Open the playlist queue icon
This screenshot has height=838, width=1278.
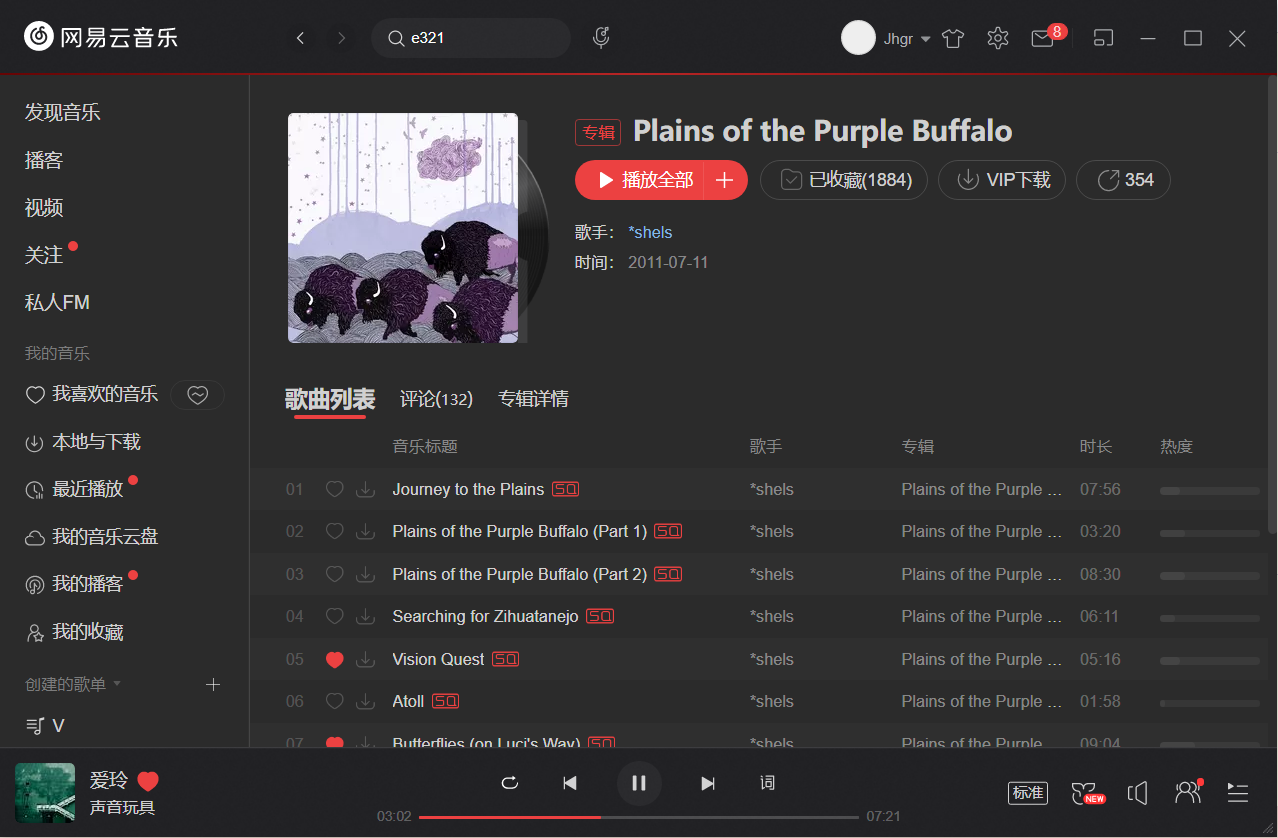tap(1238, 793)
